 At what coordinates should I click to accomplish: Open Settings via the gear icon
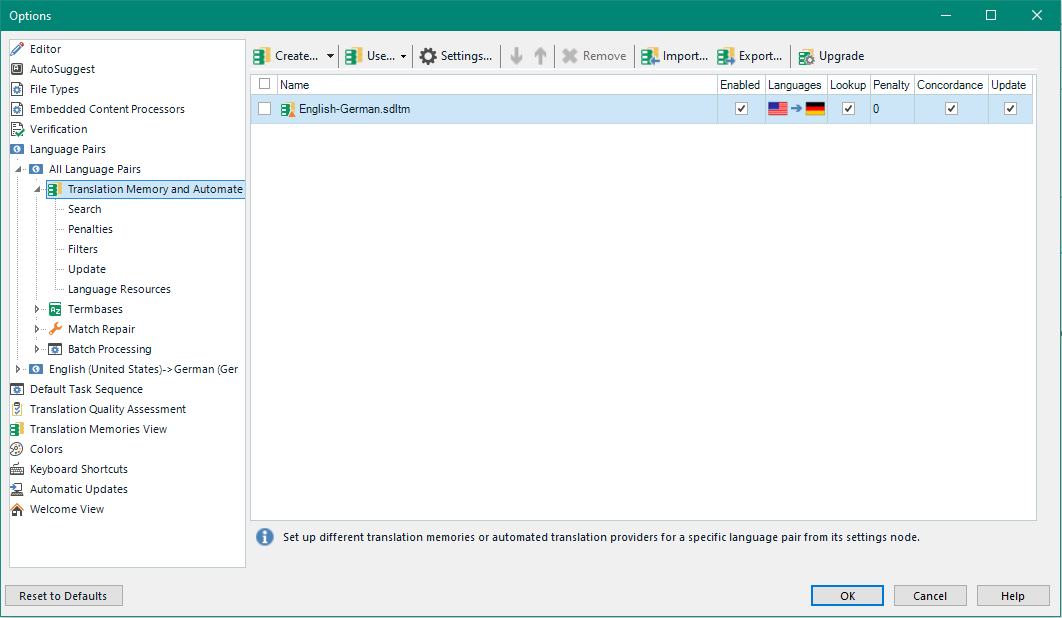coord(428,56)
